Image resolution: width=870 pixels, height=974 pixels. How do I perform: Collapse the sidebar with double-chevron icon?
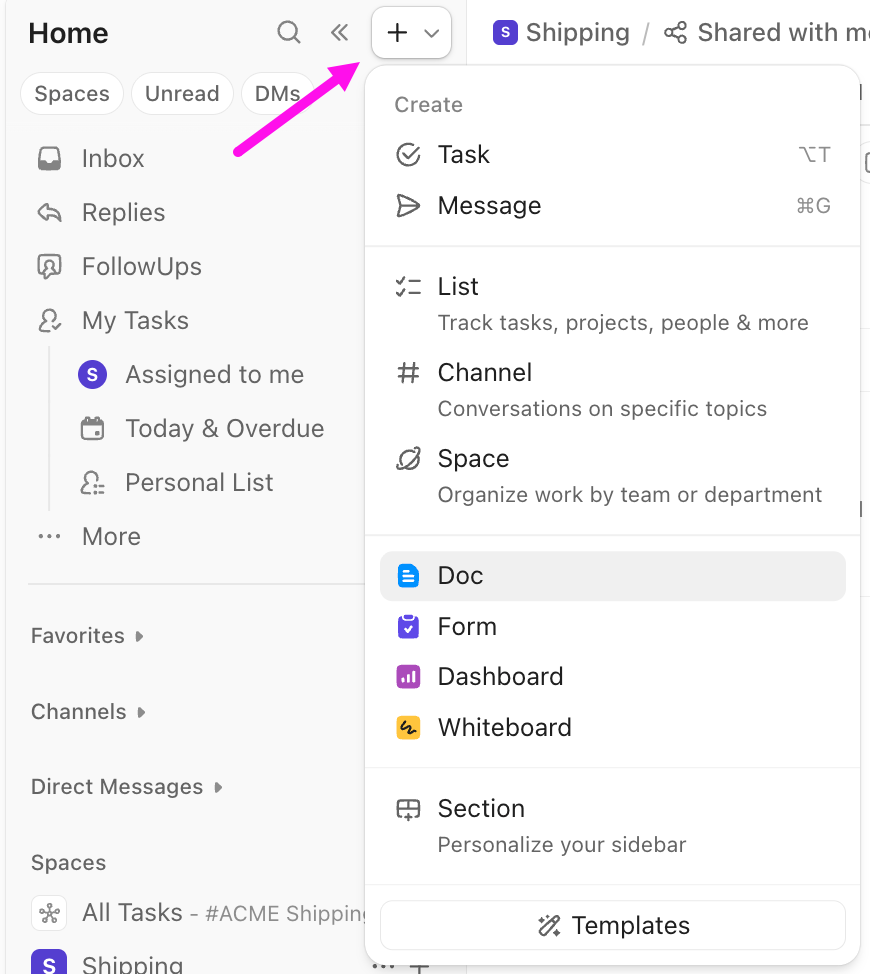(339, 32)
